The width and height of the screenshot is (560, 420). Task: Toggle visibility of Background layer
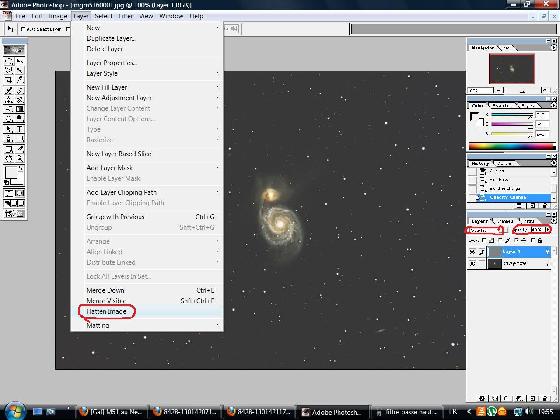pyautogui.click(x=472, y=264)
